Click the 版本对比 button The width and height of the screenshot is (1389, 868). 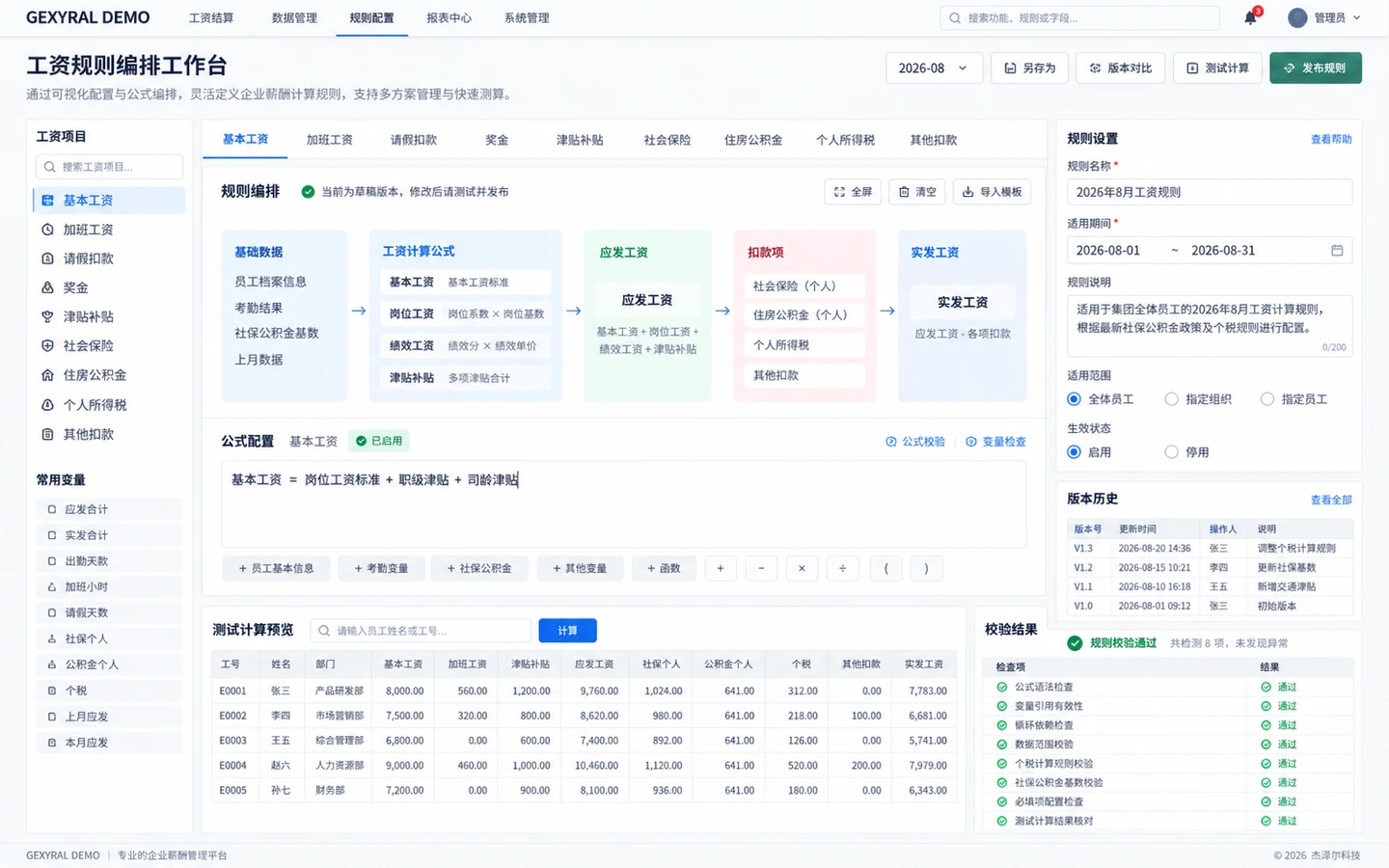1121,68
